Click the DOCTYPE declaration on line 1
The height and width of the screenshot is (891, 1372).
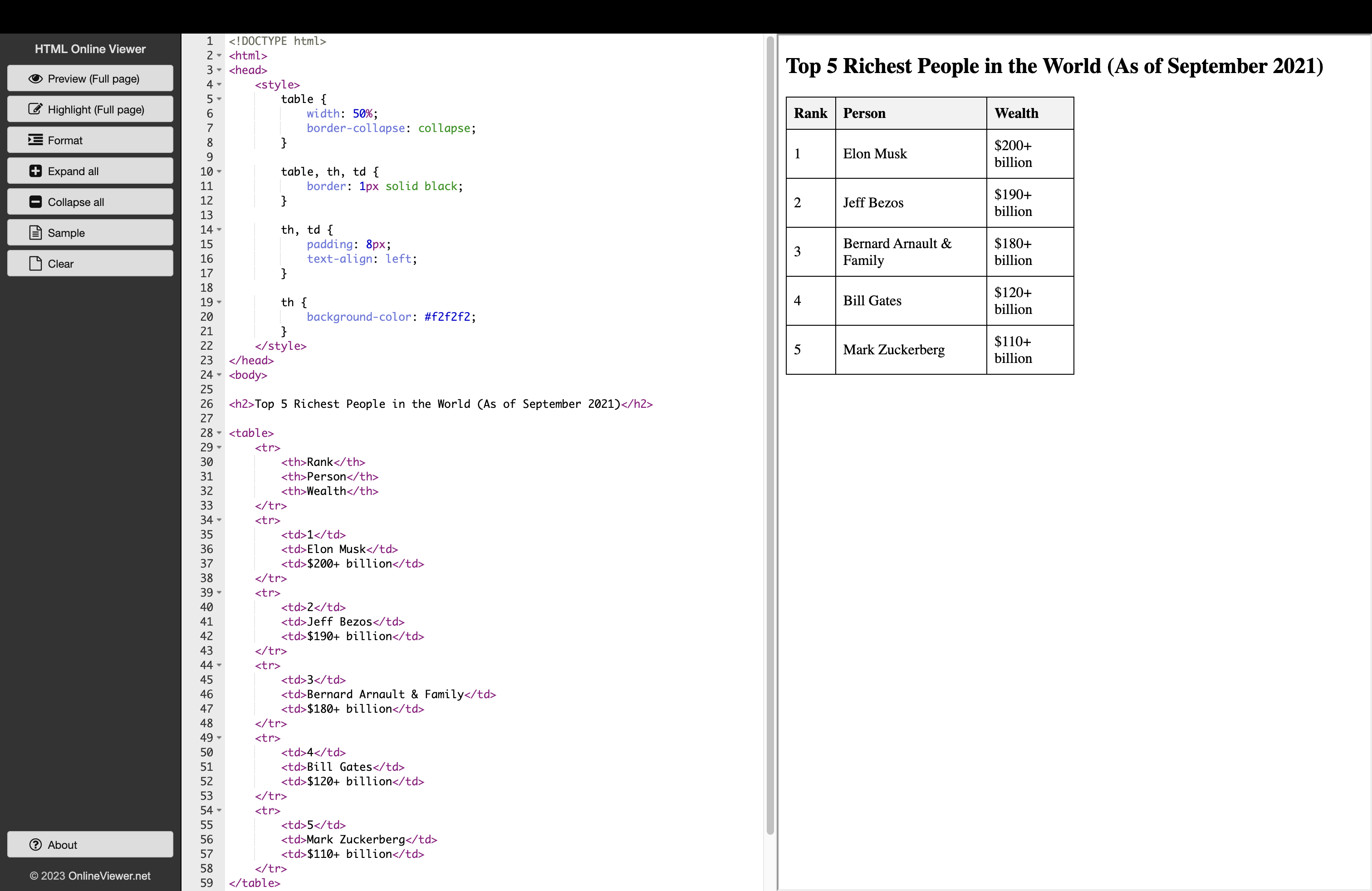pos(277,41)
